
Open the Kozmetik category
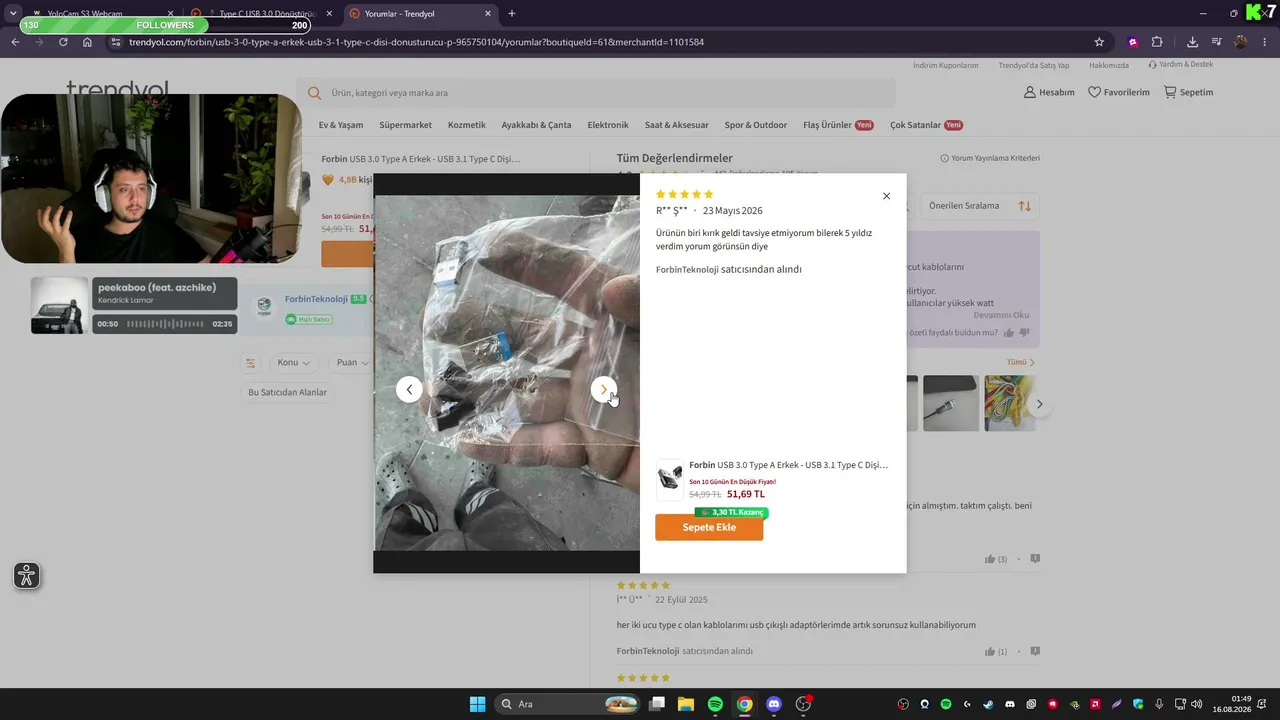tap(467, 125)
